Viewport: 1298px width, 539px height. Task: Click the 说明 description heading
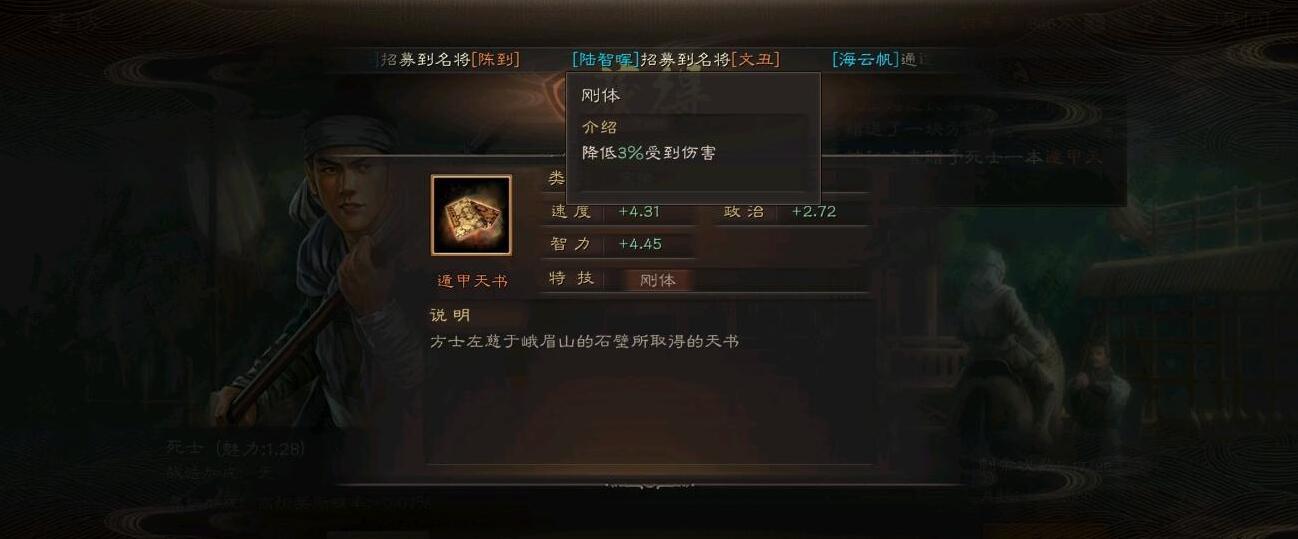450,315
